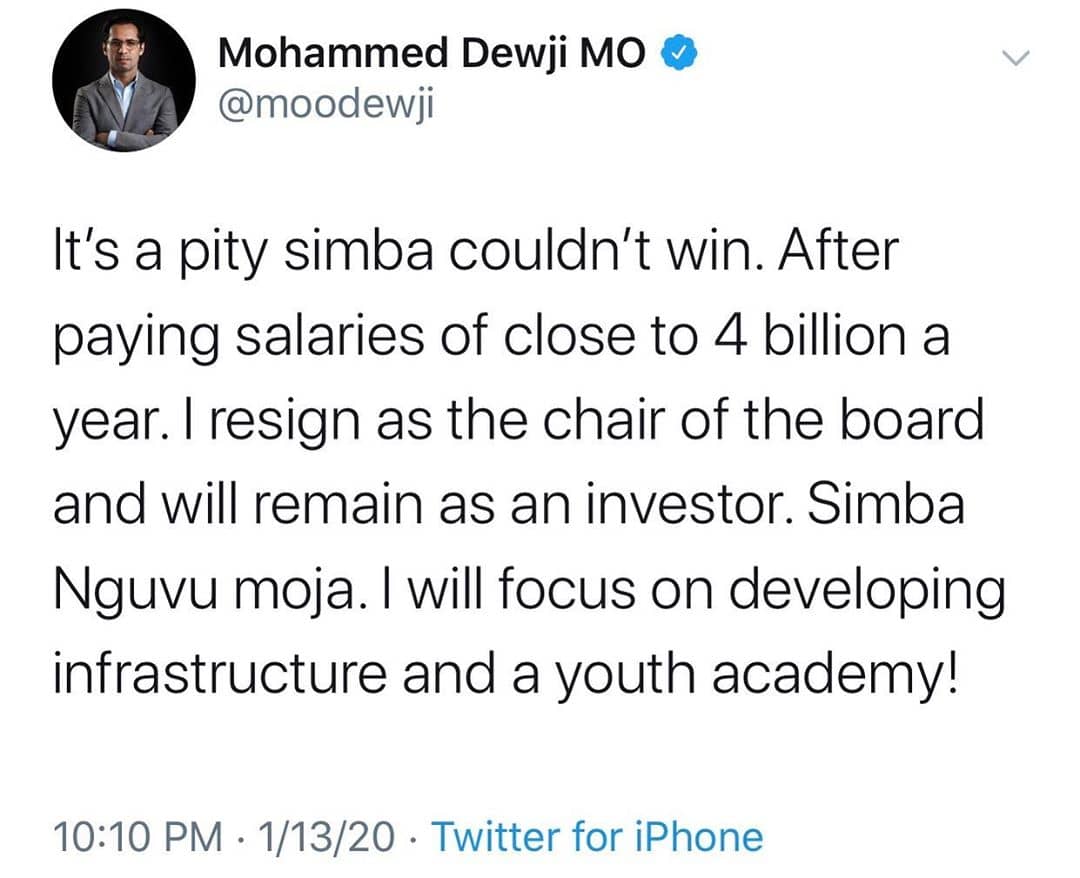Click the 10:10 PM timestamp
This screenshot has width=1080, height=878.
(138, 837)
